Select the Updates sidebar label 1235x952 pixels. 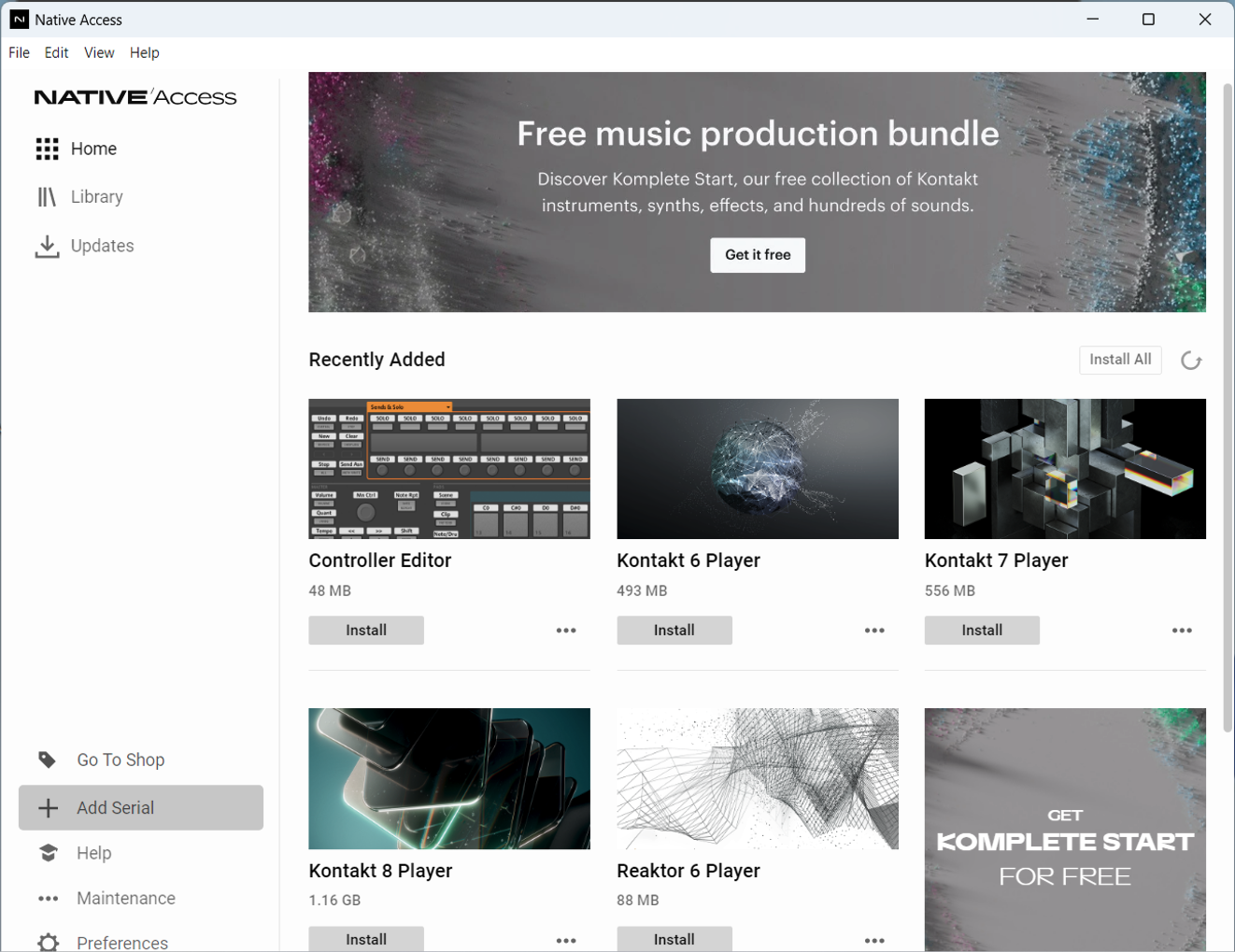(x=103, y=246)
